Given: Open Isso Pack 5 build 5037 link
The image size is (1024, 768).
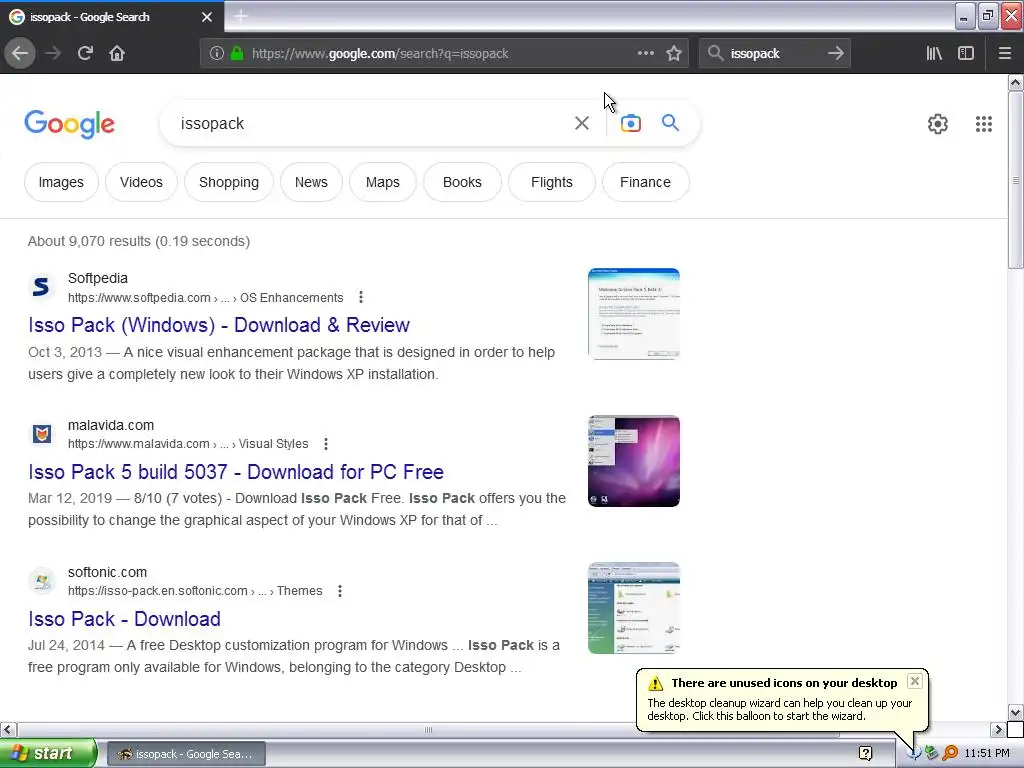Looking at the screenshot, I should 236,472.
